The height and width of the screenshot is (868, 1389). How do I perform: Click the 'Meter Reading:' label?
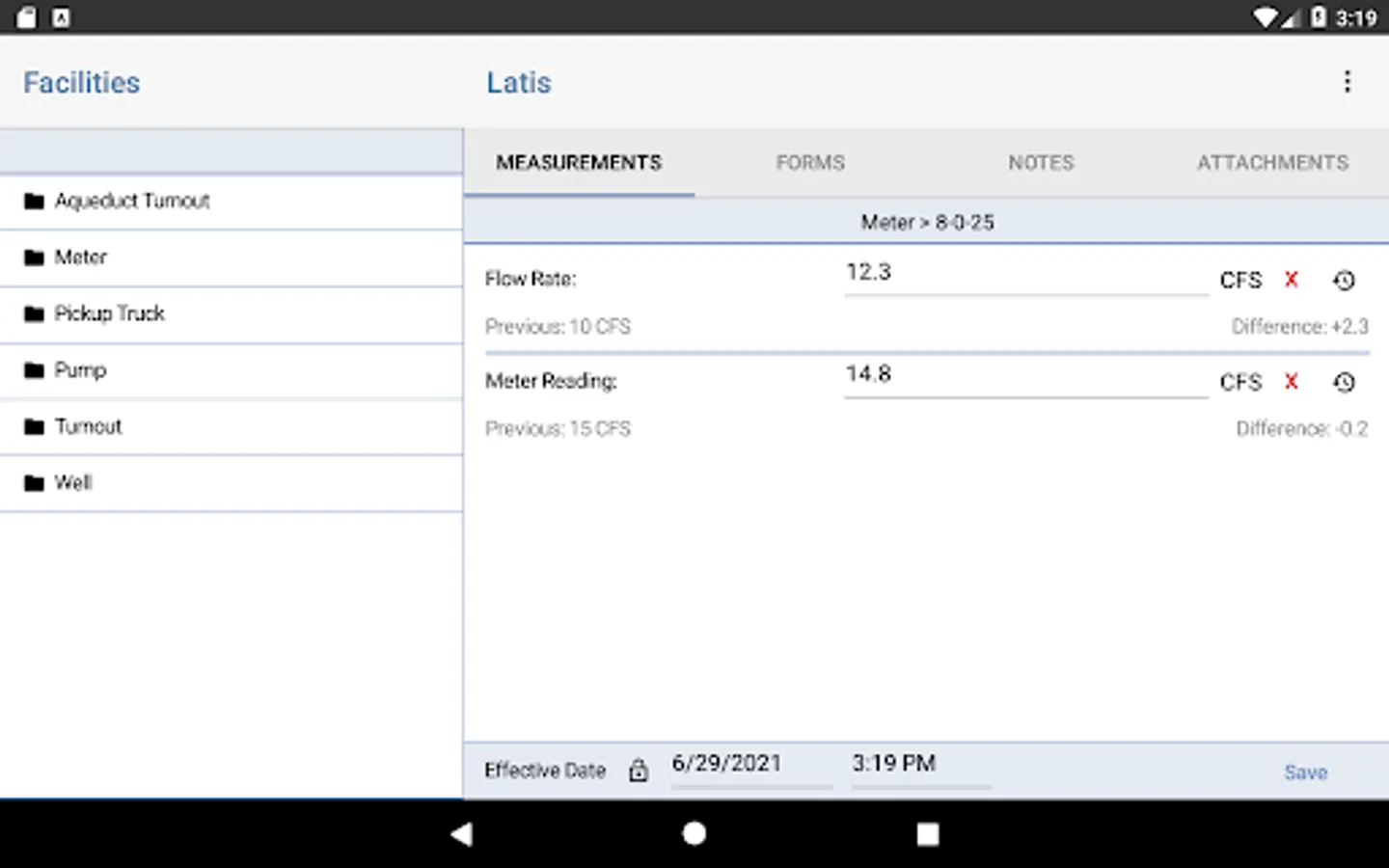tap(551, 382)
